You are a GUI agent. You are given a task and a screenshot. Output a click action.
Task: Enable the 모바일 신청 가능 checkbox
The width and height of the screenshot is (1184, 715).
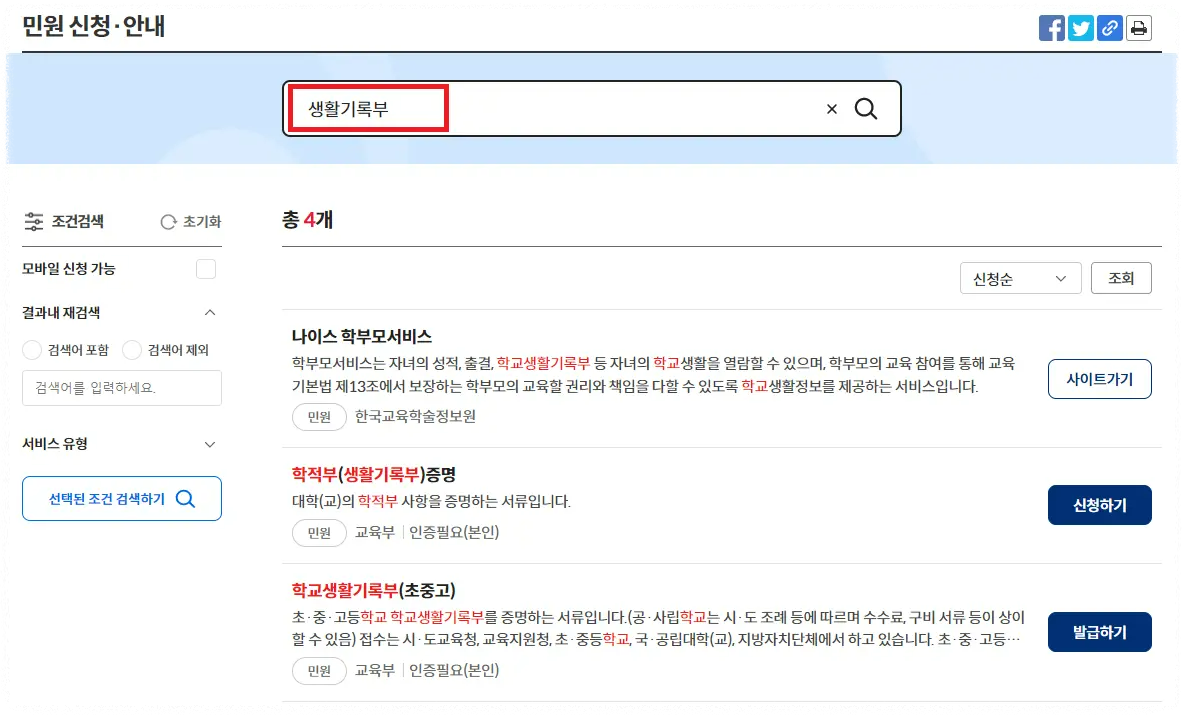[x=206, y=268]
